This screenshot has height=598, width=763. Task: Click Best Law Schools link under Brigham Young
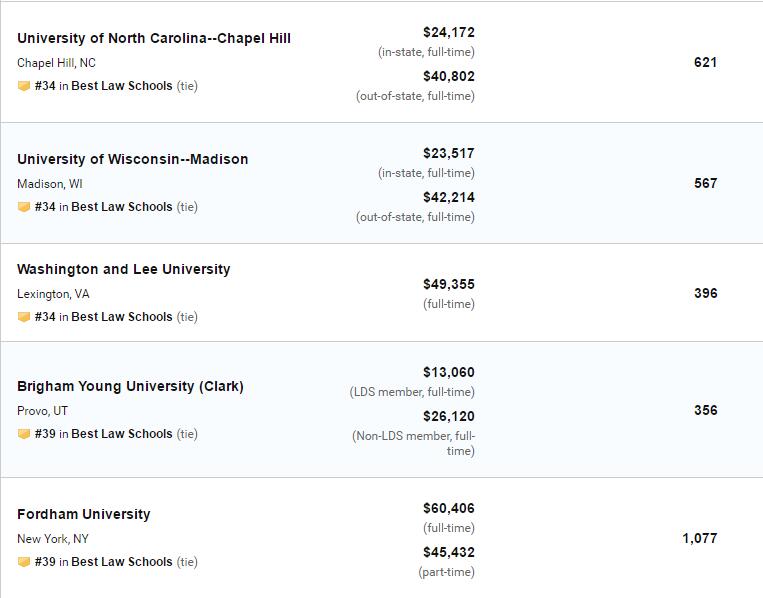[122, 434]
